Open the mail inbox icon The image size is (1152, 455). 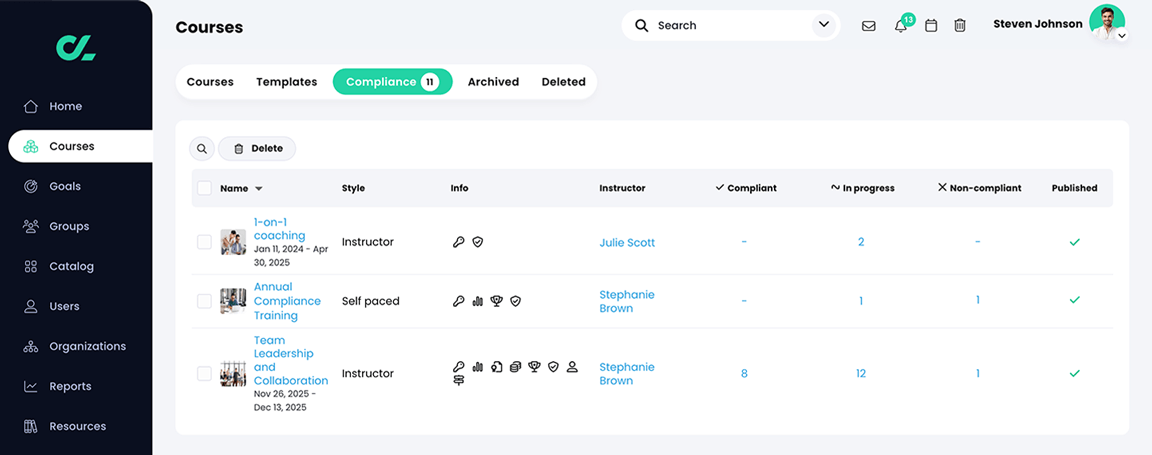click(868, 26)
